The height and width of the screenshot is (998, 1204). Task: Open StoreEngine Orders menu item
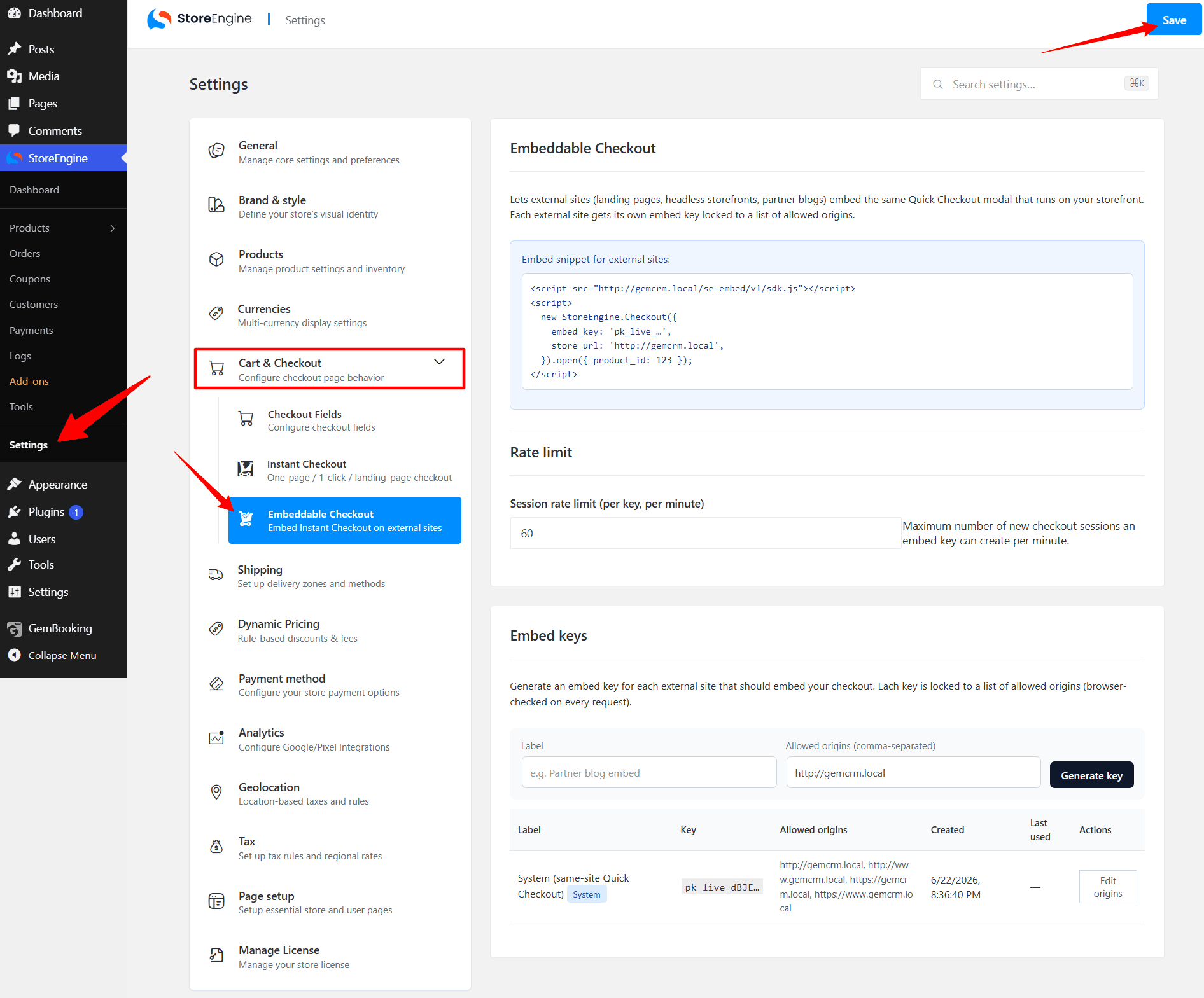(x=25, y=253)
